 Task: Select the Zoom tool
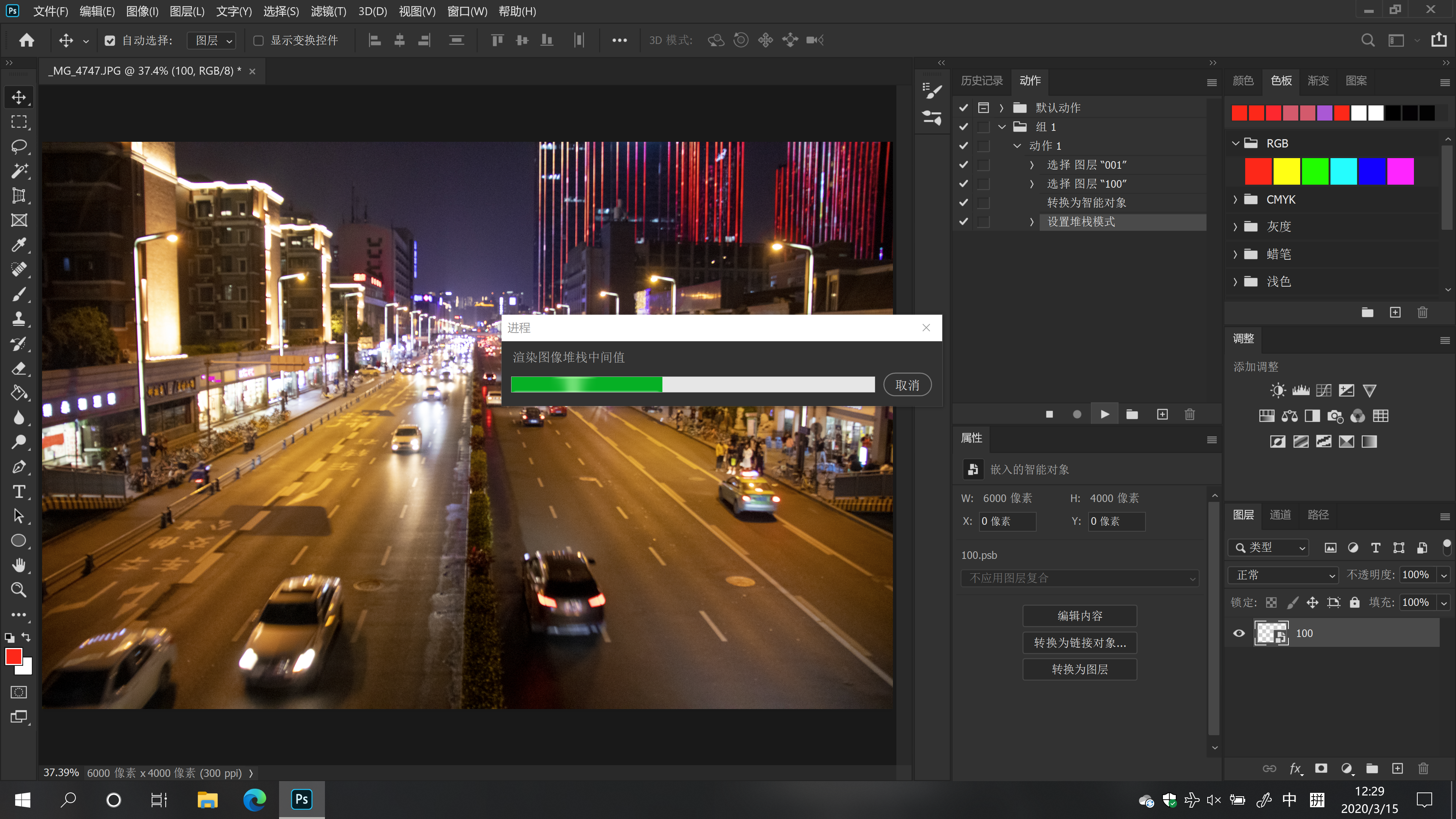(19, 590)
